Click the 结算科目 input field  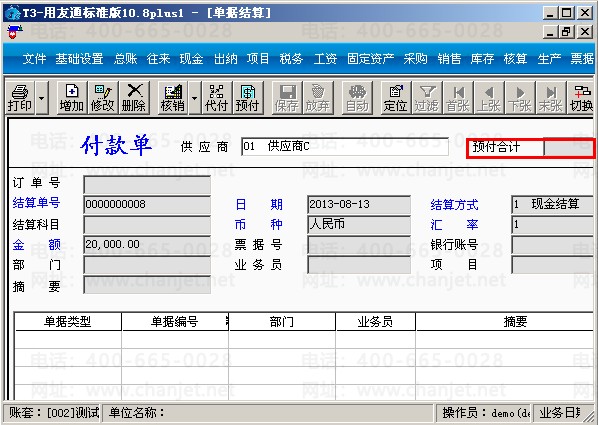[147, 225]
